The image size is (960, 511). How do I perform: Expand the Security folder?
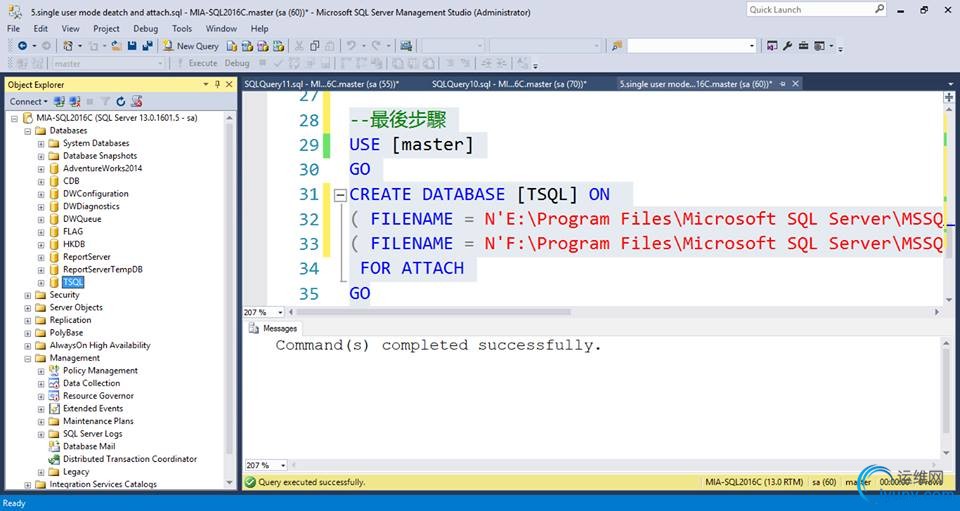[x=28, y=296]
